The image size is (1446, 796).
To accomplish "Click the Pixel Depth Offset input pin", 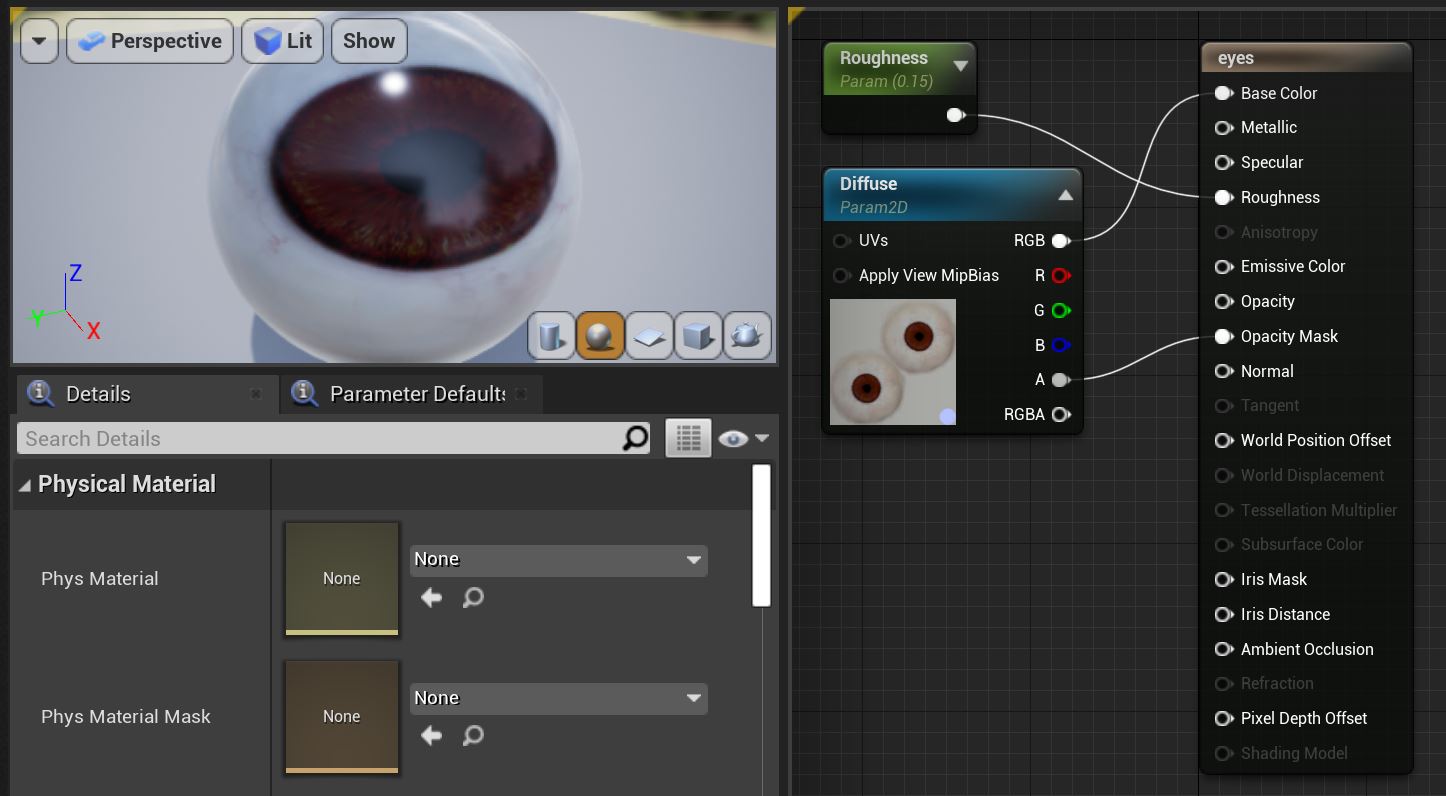I will (x=1224, y=718).
